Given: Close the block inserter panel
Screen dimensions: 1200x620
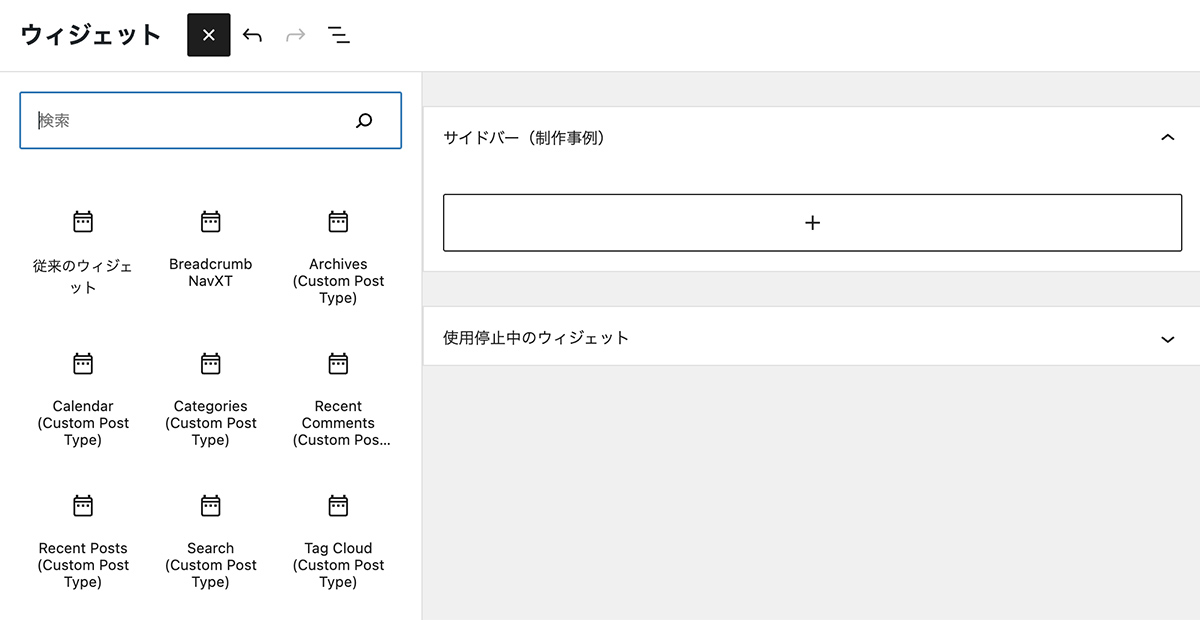Looking at the screenshot, I should click(208, 35).
